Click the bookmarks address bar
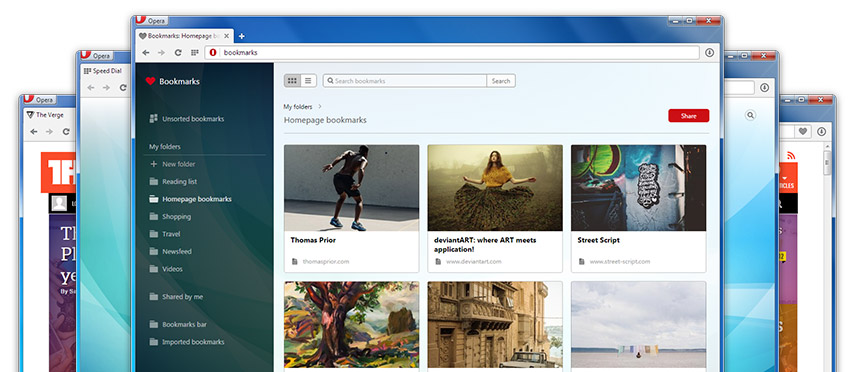Image resolution: width=854 pixels, height=372 pixels. tap(452, 53)
